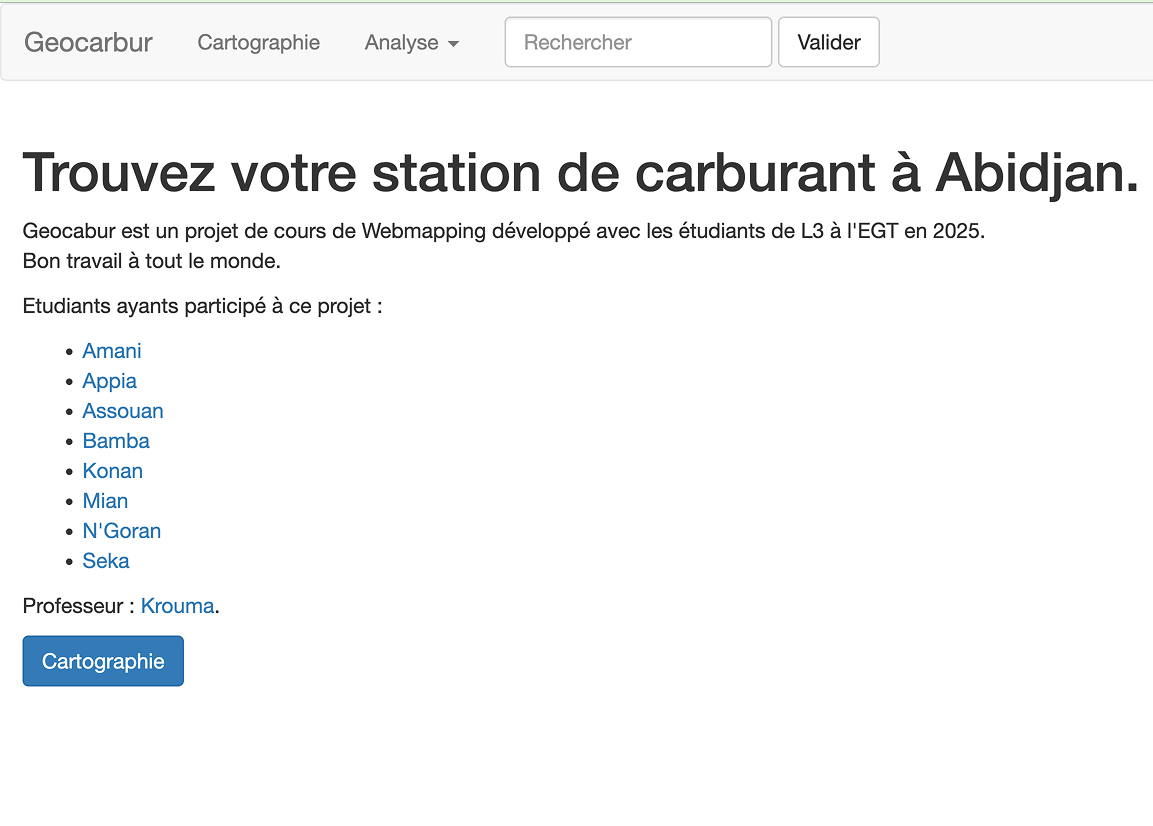Visit the N'Goran link

coord(121,531)
